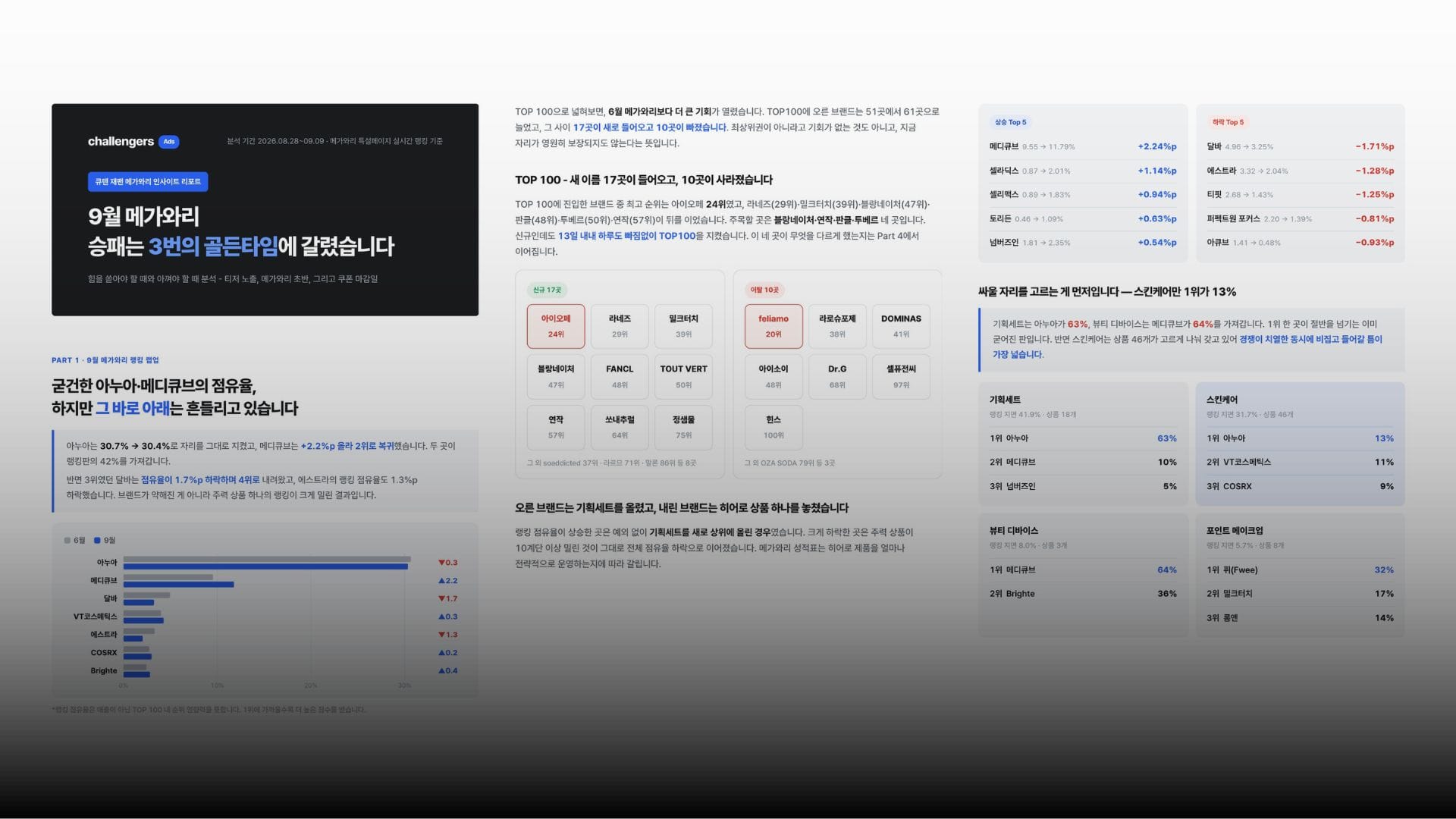1456x819 pixels.
Task: Click the 아큐브 −0.93%p row
Action: pyautogui.click(x=1301, y=243)
